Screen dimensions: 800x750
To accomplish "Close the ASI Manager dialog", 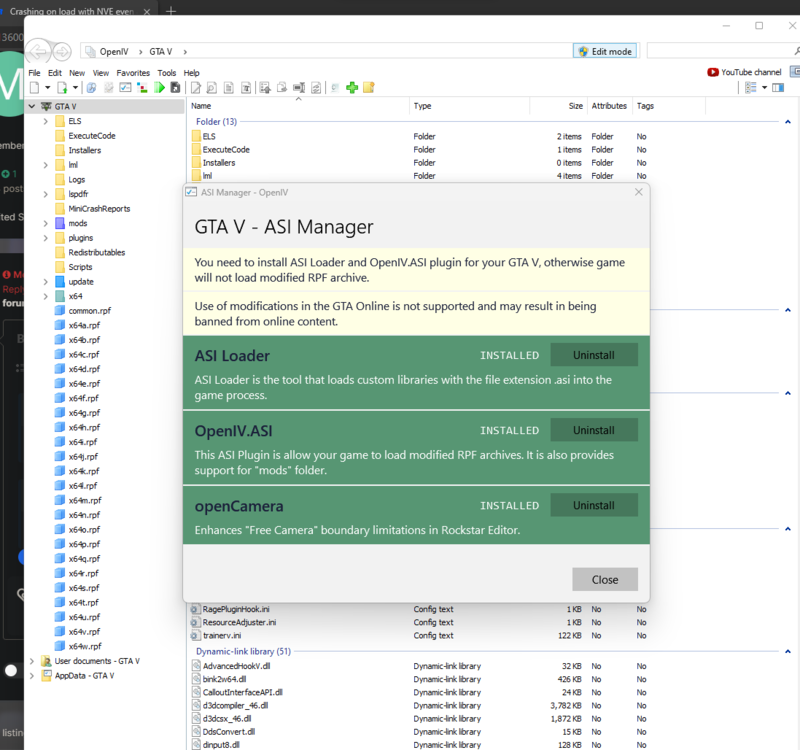I will coord(605,579).
